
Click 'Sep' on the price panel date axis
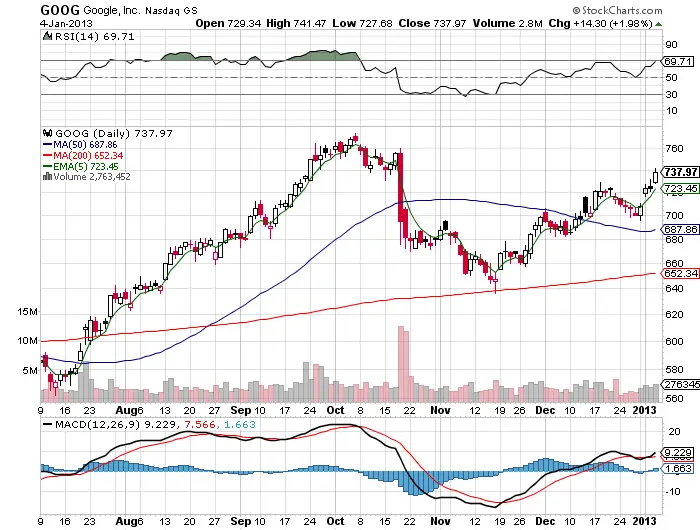tap(241, 410)
